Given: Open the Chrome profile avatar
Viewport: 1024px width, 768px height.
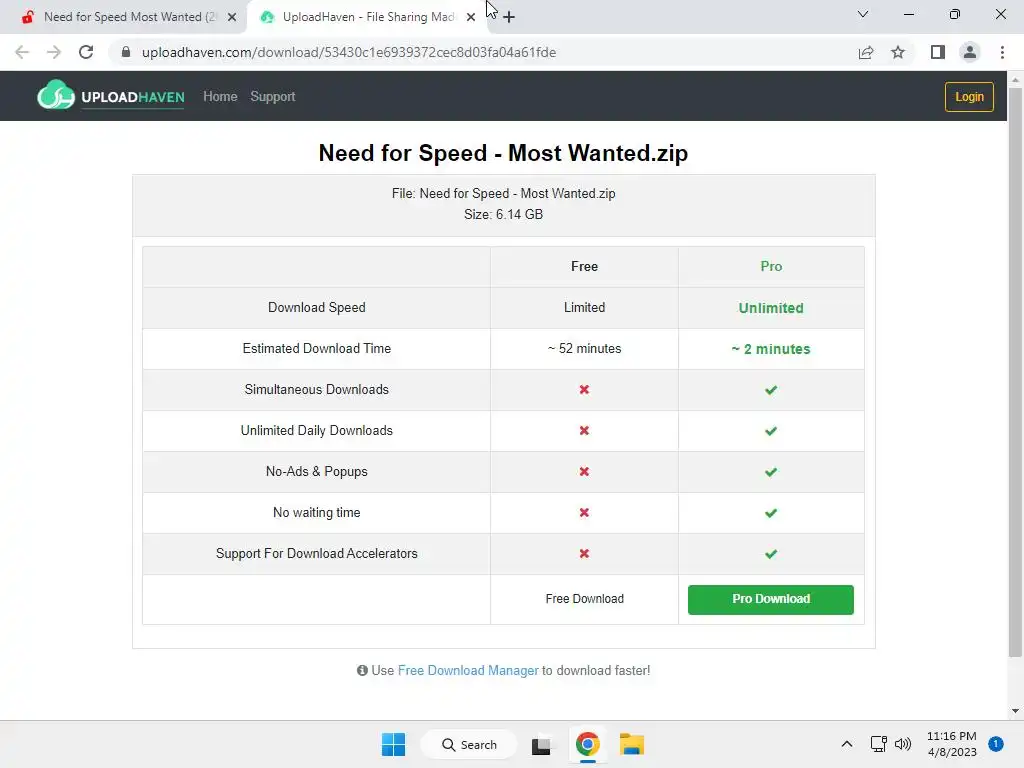Looking at the screenshot, I should pyautogui.click(x=970, y=52).
